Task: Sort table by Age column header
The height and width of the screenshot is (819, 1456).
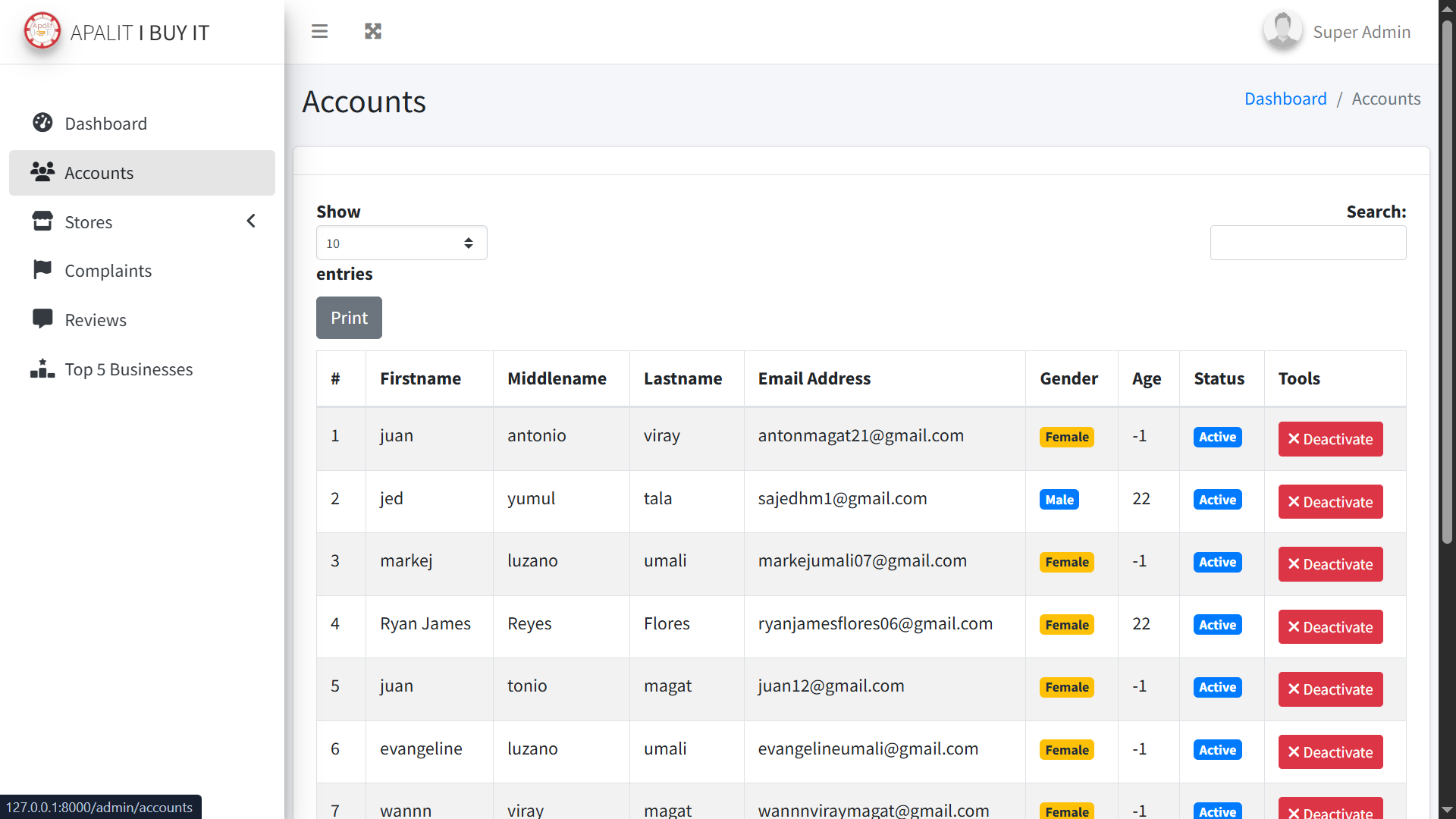Action: point(1147,378)
